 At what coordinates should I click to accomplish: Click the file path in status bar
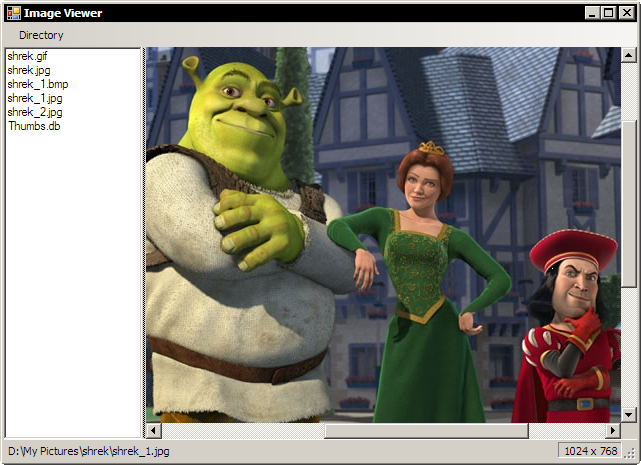point(89,451)
